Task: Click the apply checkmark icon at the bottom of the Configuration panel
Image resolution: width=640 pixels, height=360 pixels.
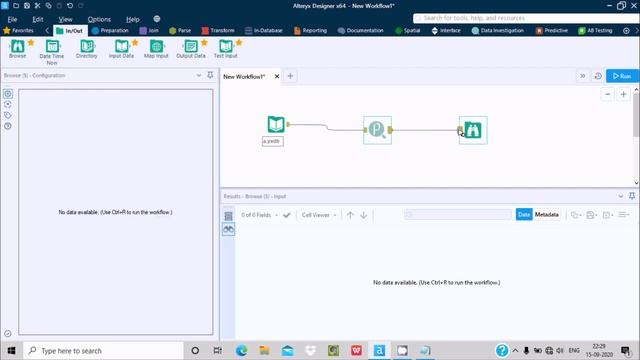Action: click(8, 333)
